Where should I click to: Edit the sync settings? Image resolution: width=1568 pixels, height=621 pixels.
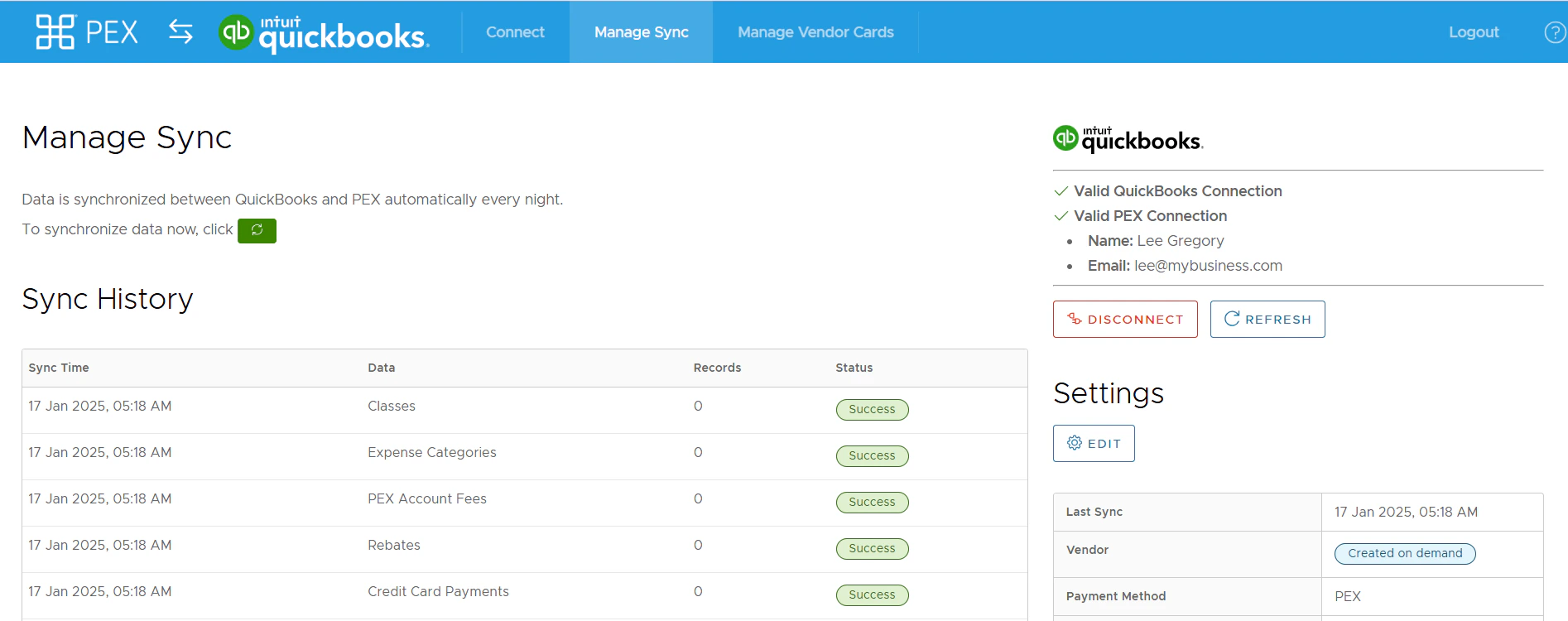point(1094,444)
